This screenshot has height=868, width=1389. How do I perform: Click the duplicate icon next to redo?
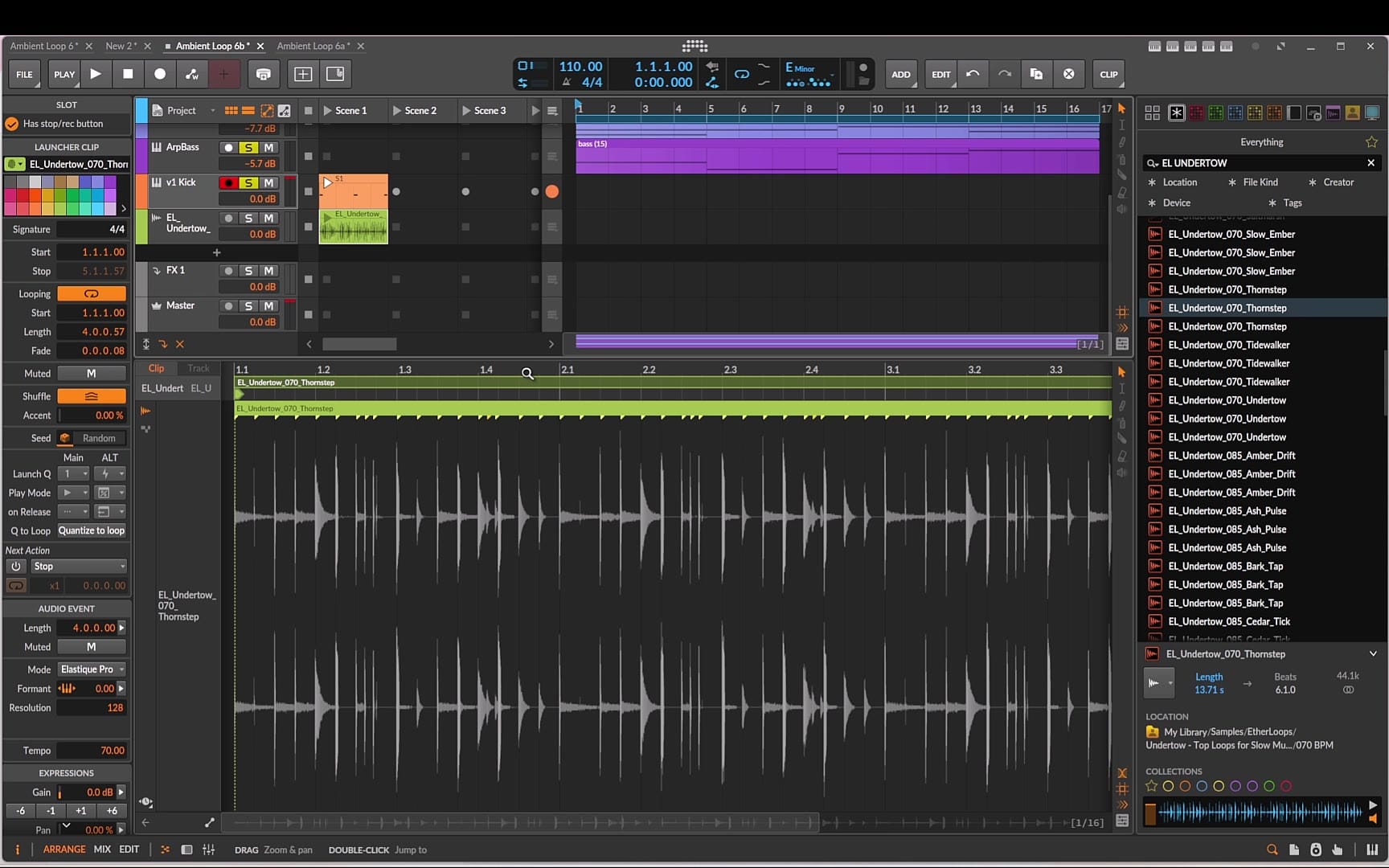click(x=1037, y=74)
